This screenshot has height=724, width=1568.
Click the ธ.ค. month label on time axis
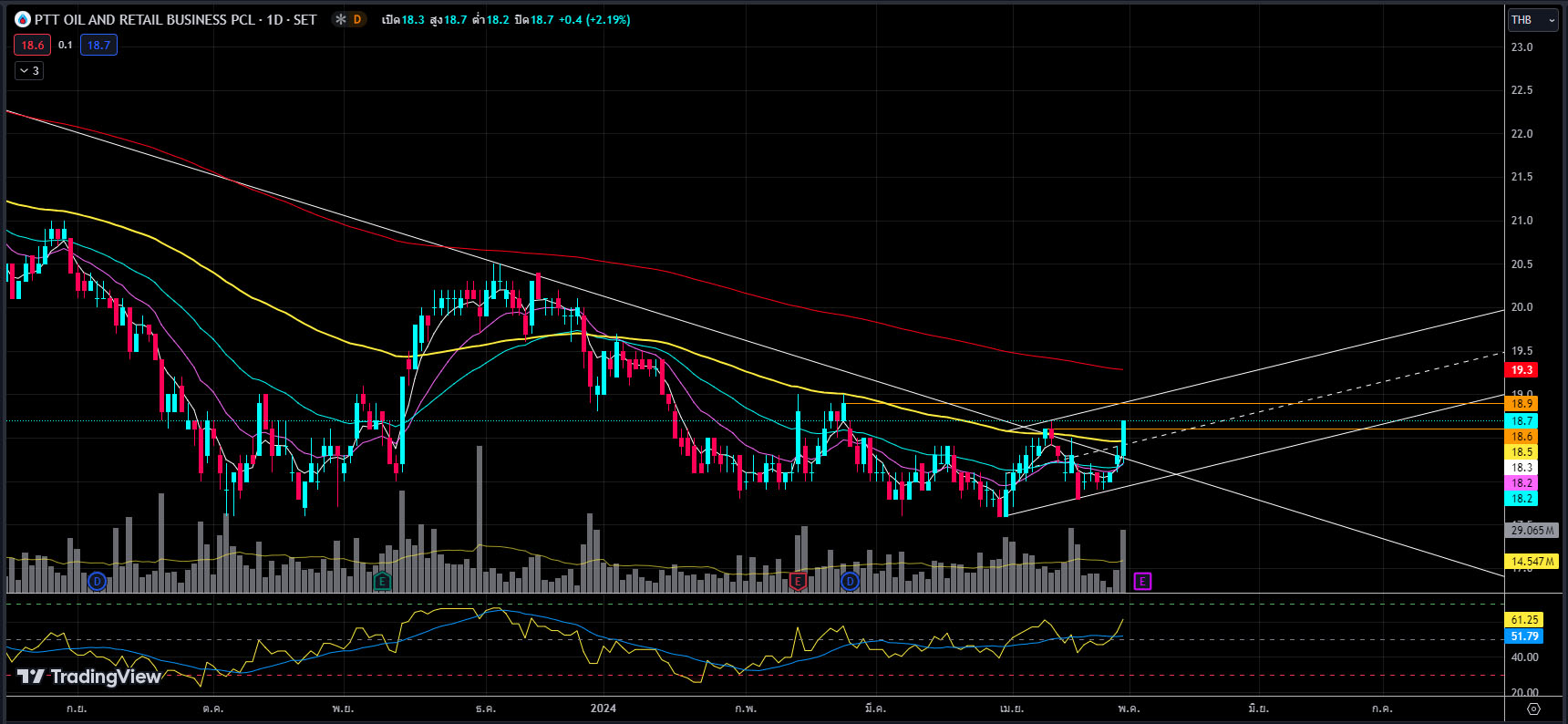[x=485, y=708]
